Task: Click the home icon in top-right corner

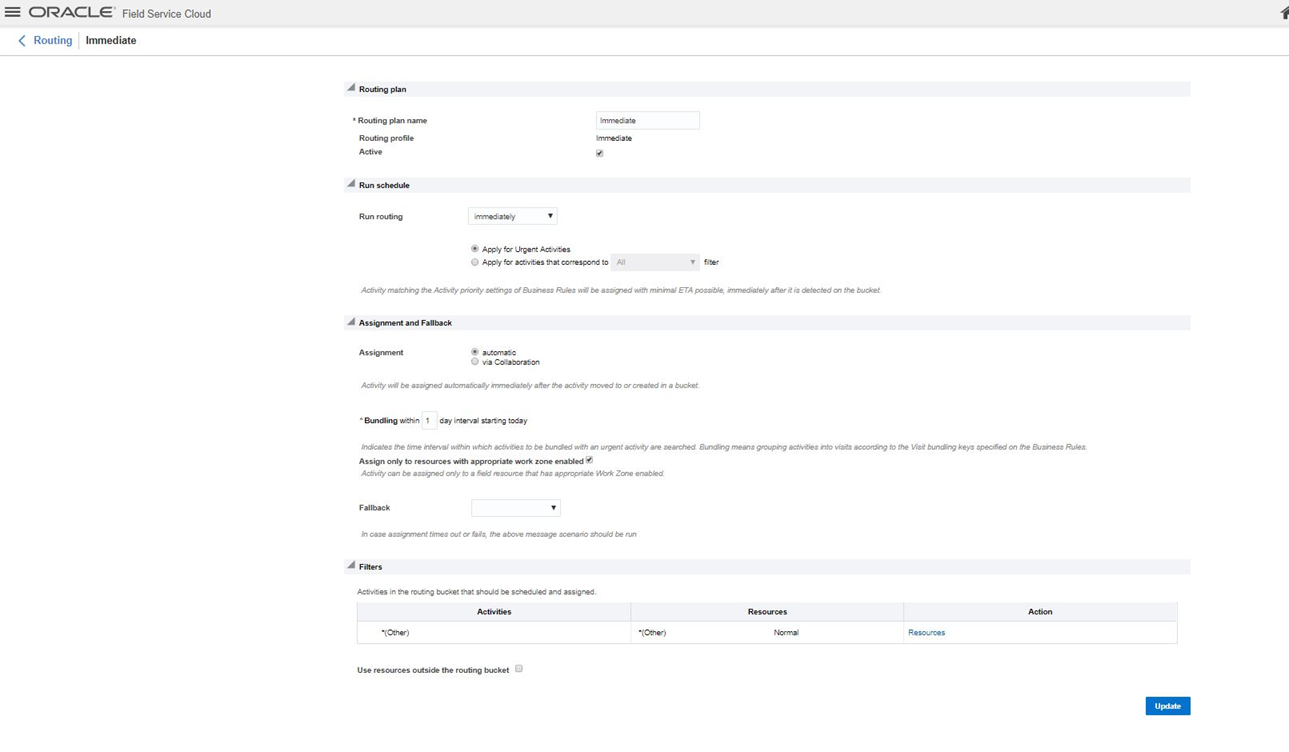Action: point(1284,13)
